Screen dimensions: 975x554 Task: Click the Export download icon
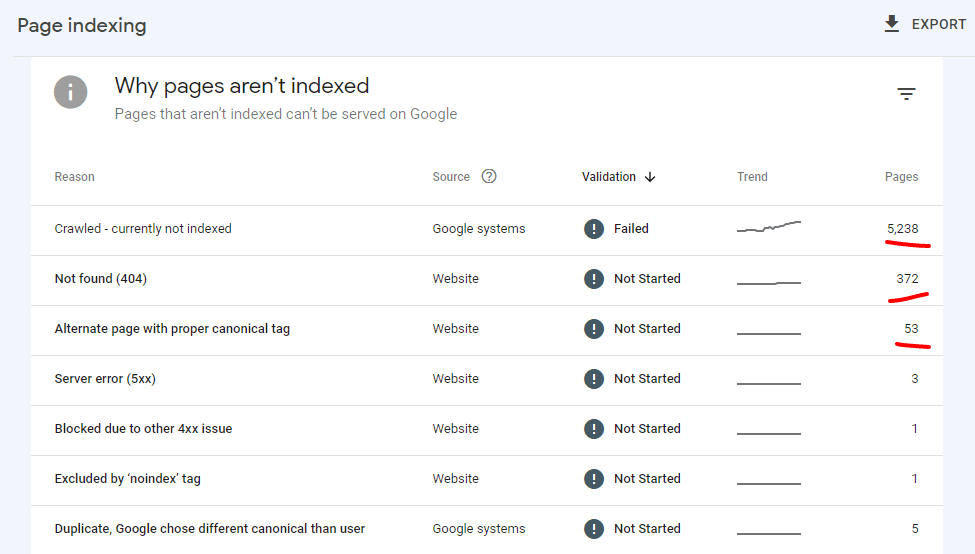point(892,24)
